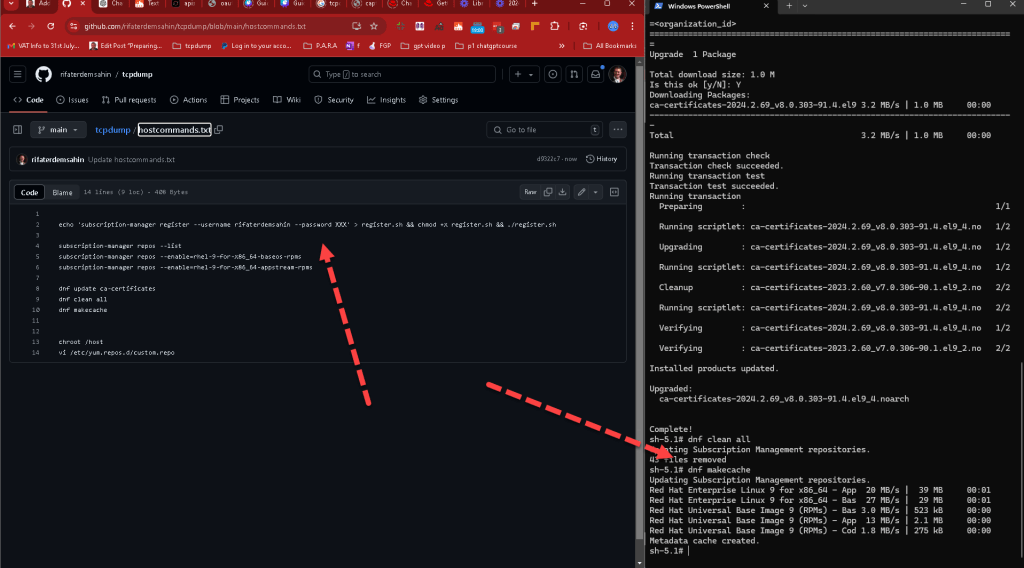Screen dimensions: 1024x568
Task: Open the All Bookmarks folder
Action: 609,46
